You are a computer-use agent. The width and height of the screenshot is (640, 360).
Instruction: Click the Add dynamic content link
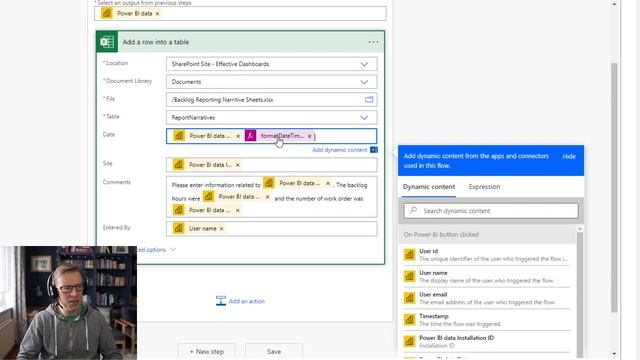[340, 150]
